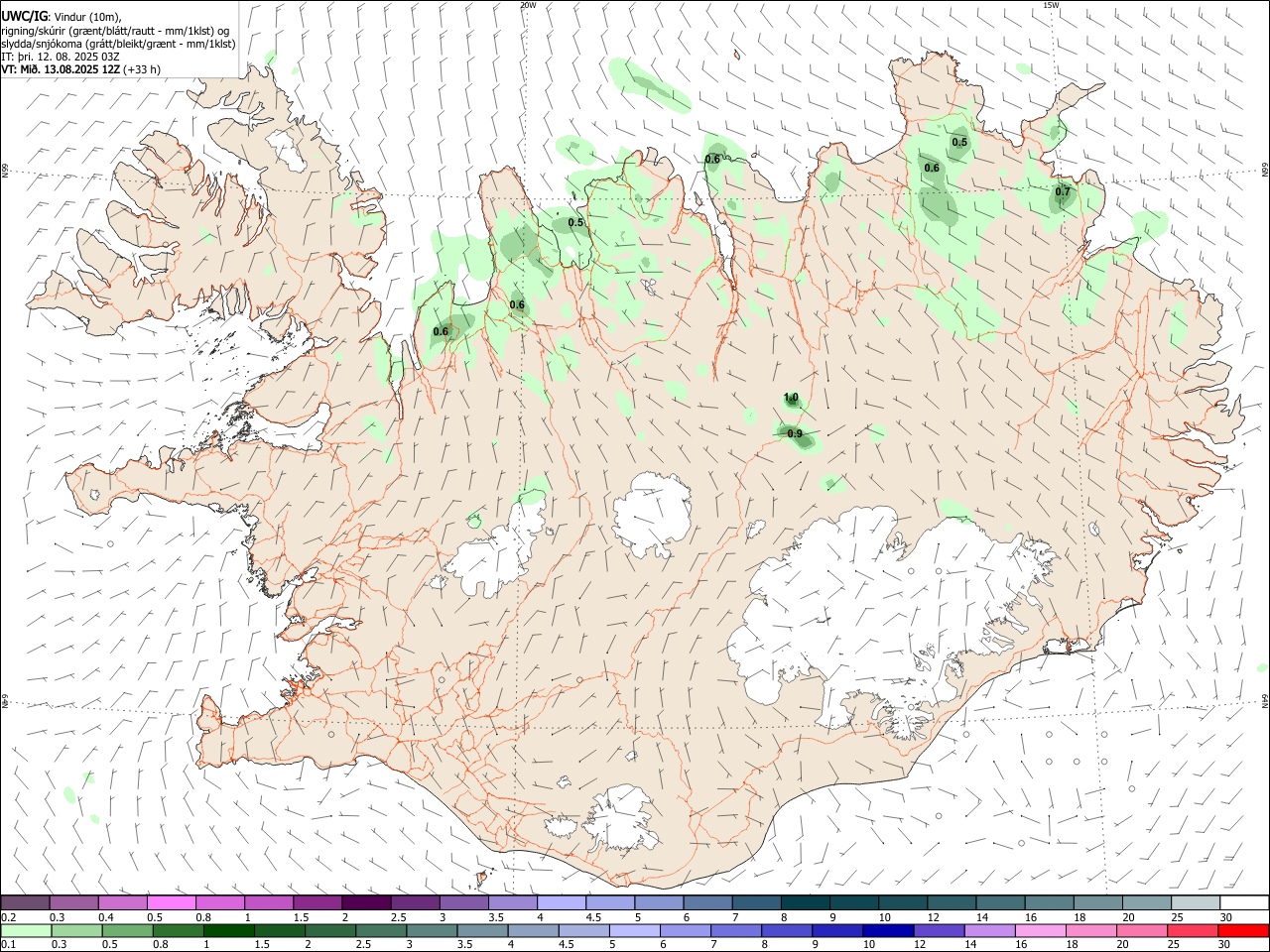1270x952 pixels.
Task: Select the pure red swatch labeled 30
Action: coord(1242,930)
